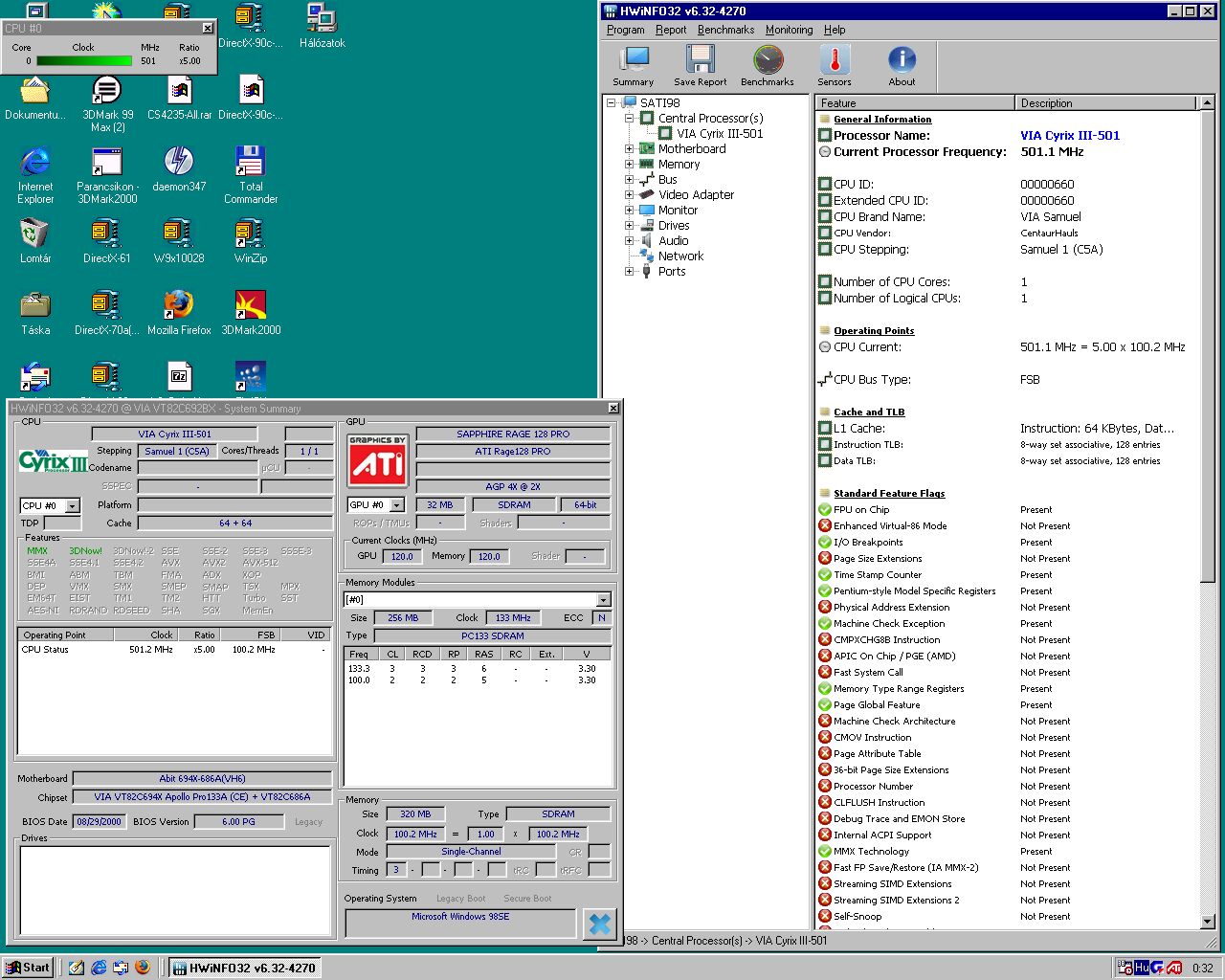The width and height of the screenshot is (1225, 980).
Task: Open the Táska briefcase icon
Action: click(x=35, y=313)
